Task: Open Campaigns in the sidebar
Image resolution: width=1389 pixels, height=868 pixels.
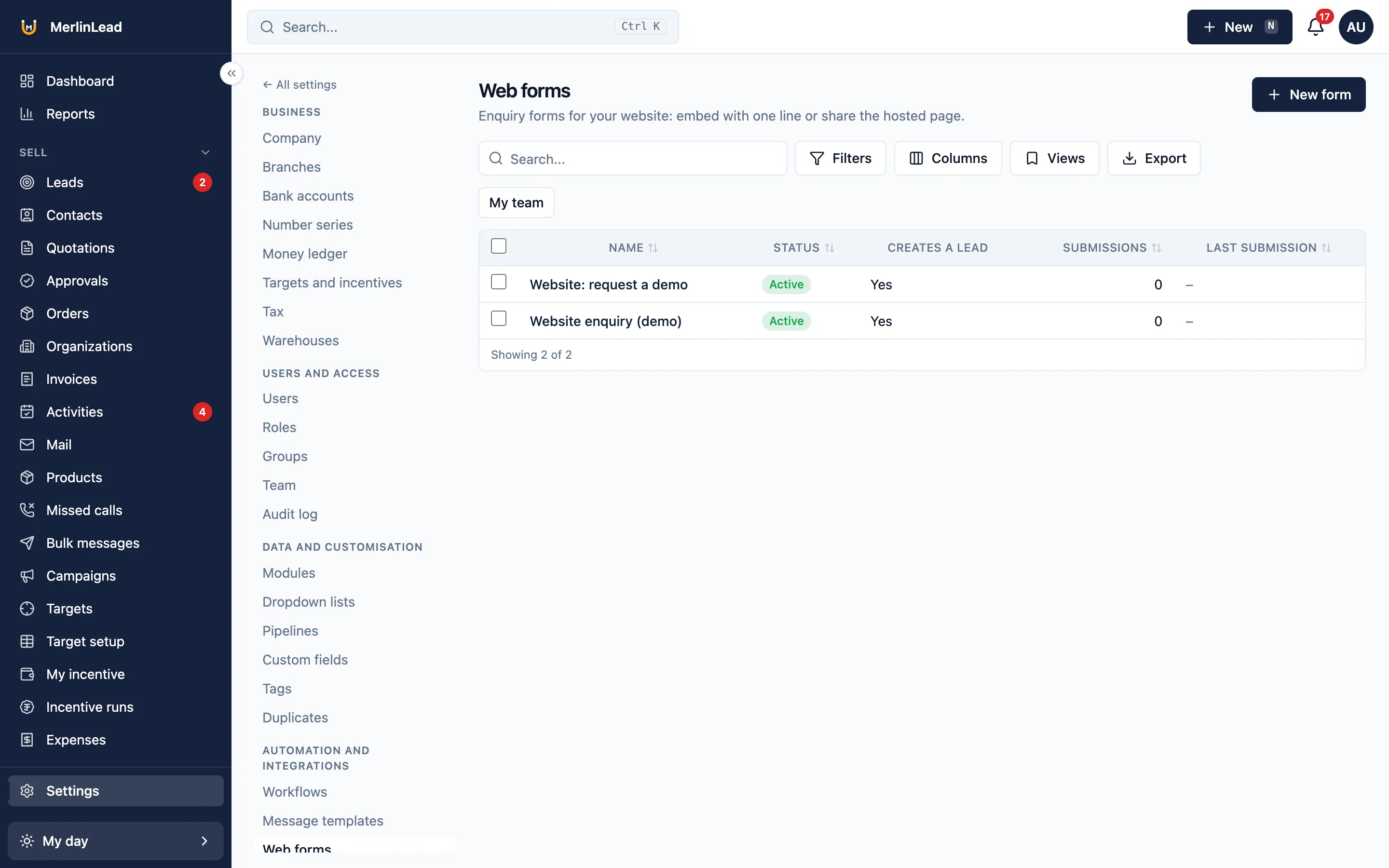Action: (x=115, y=575)
